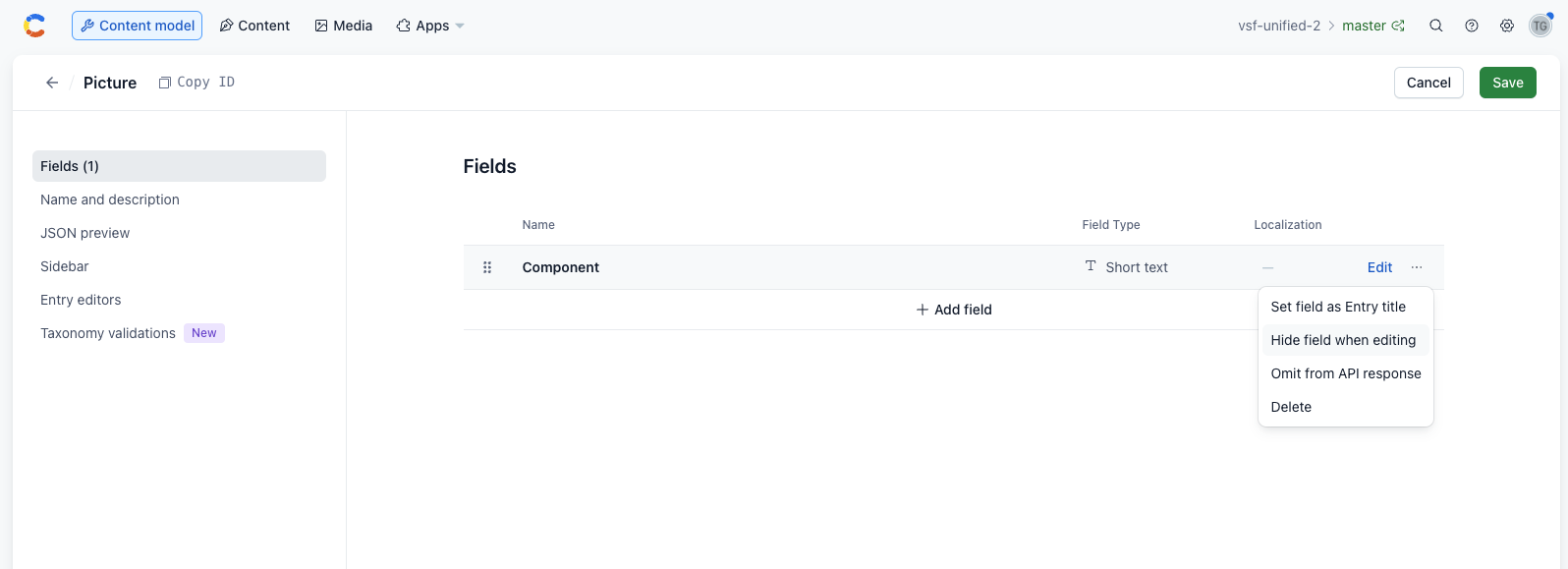Open the search magnifier icon
The height and width of the screenshot is (569, 1568).
tap(1436, 26)
